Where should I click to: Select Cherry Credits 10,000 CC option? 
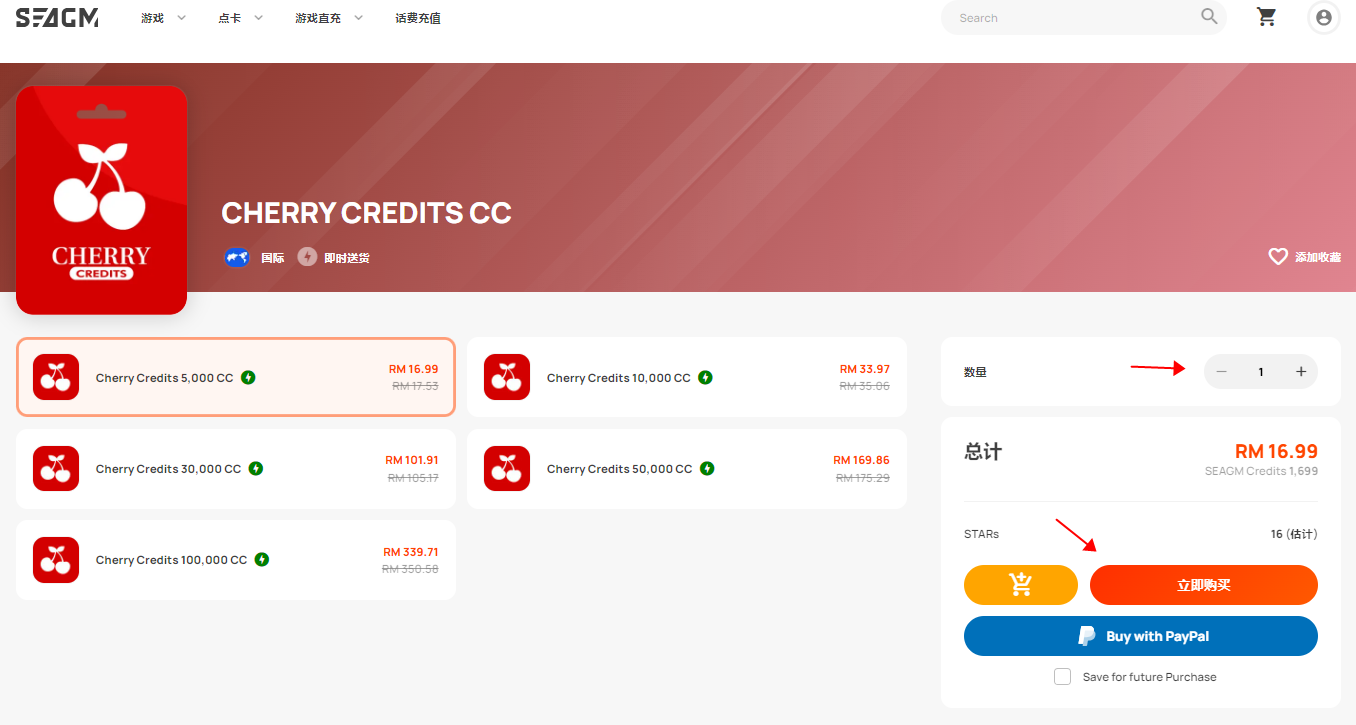(x=687, y=377)
